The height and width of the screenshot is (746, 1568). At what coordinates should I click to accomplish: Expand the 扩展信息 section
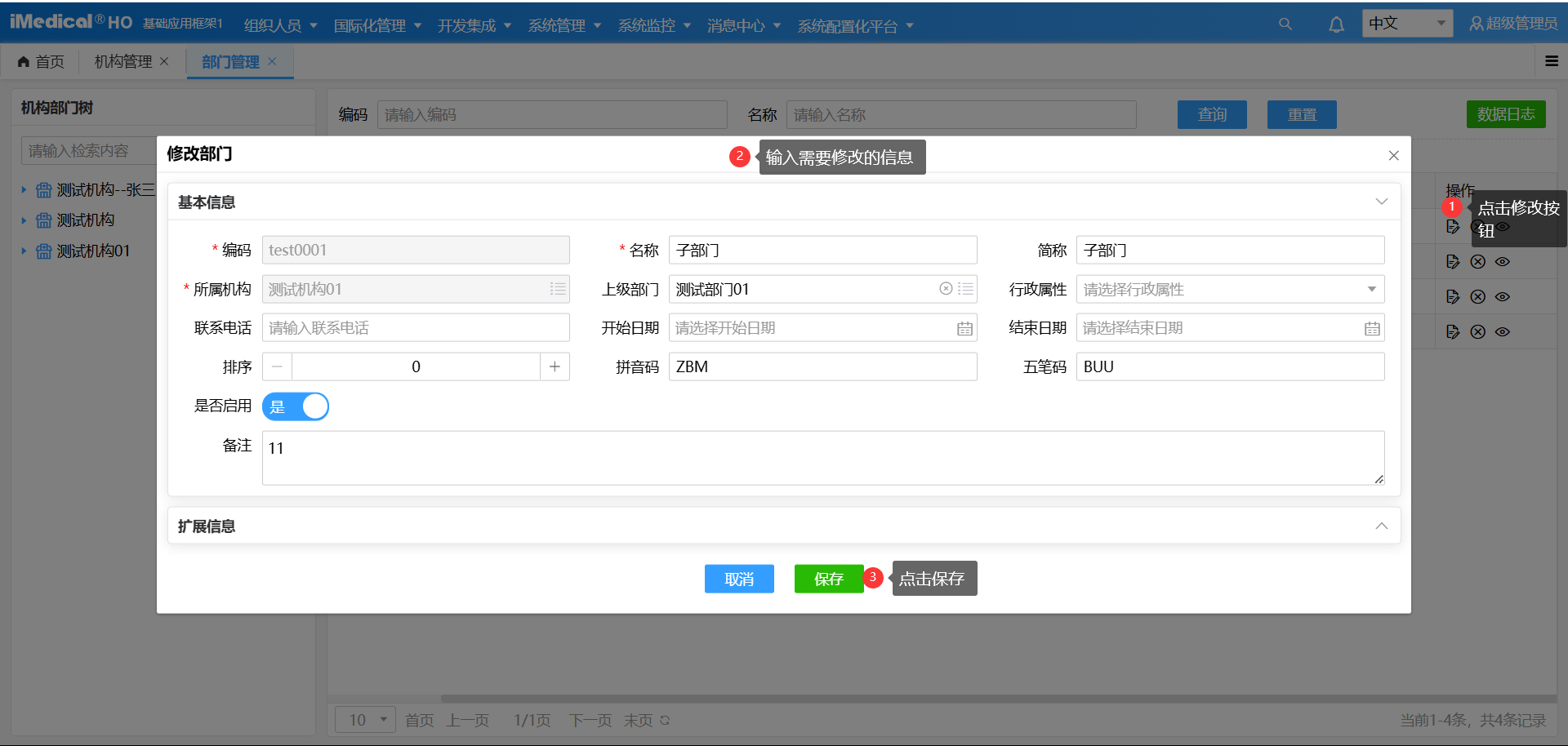[x=1381, y=526]
